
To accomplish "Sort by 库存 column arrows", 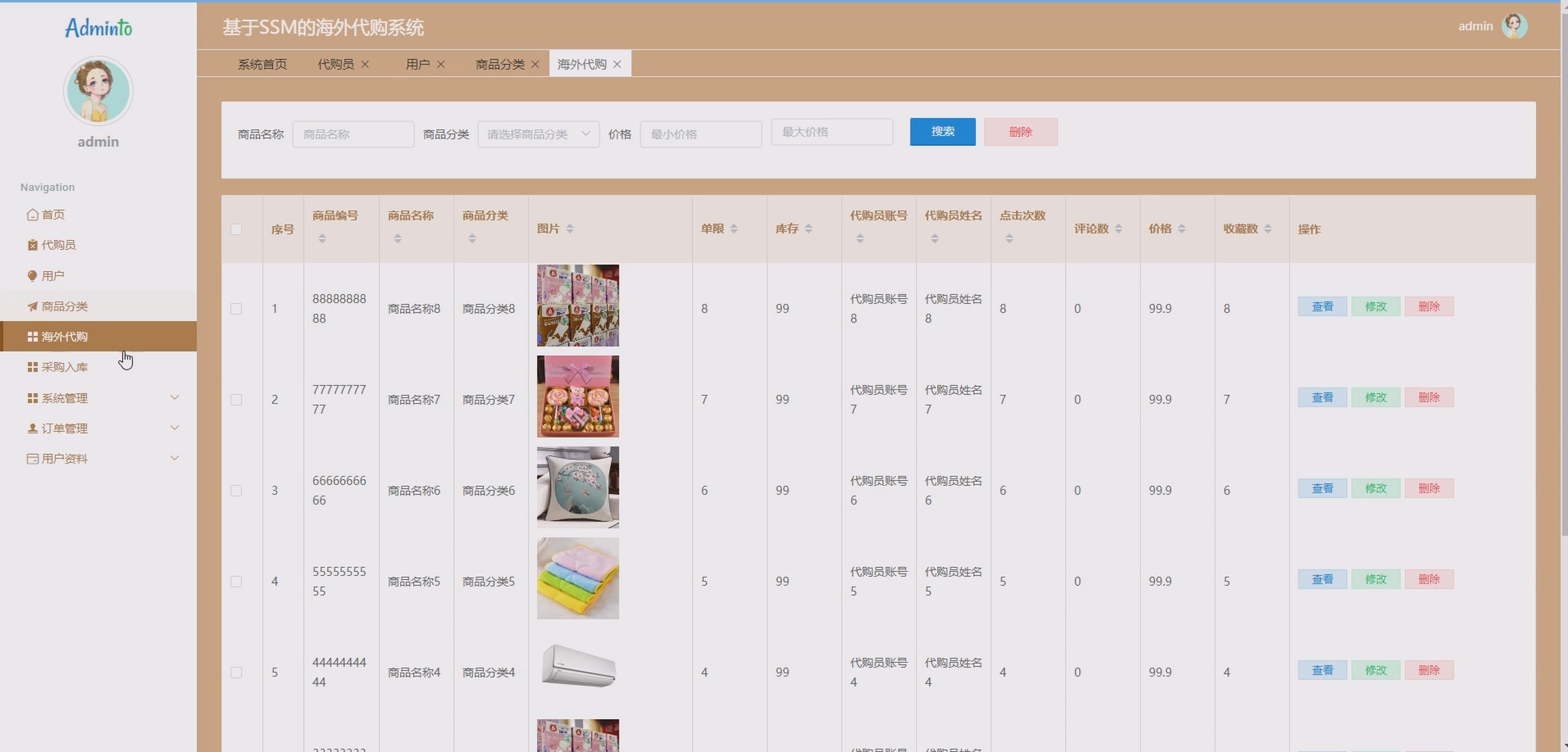I will (x=809, y=229).
